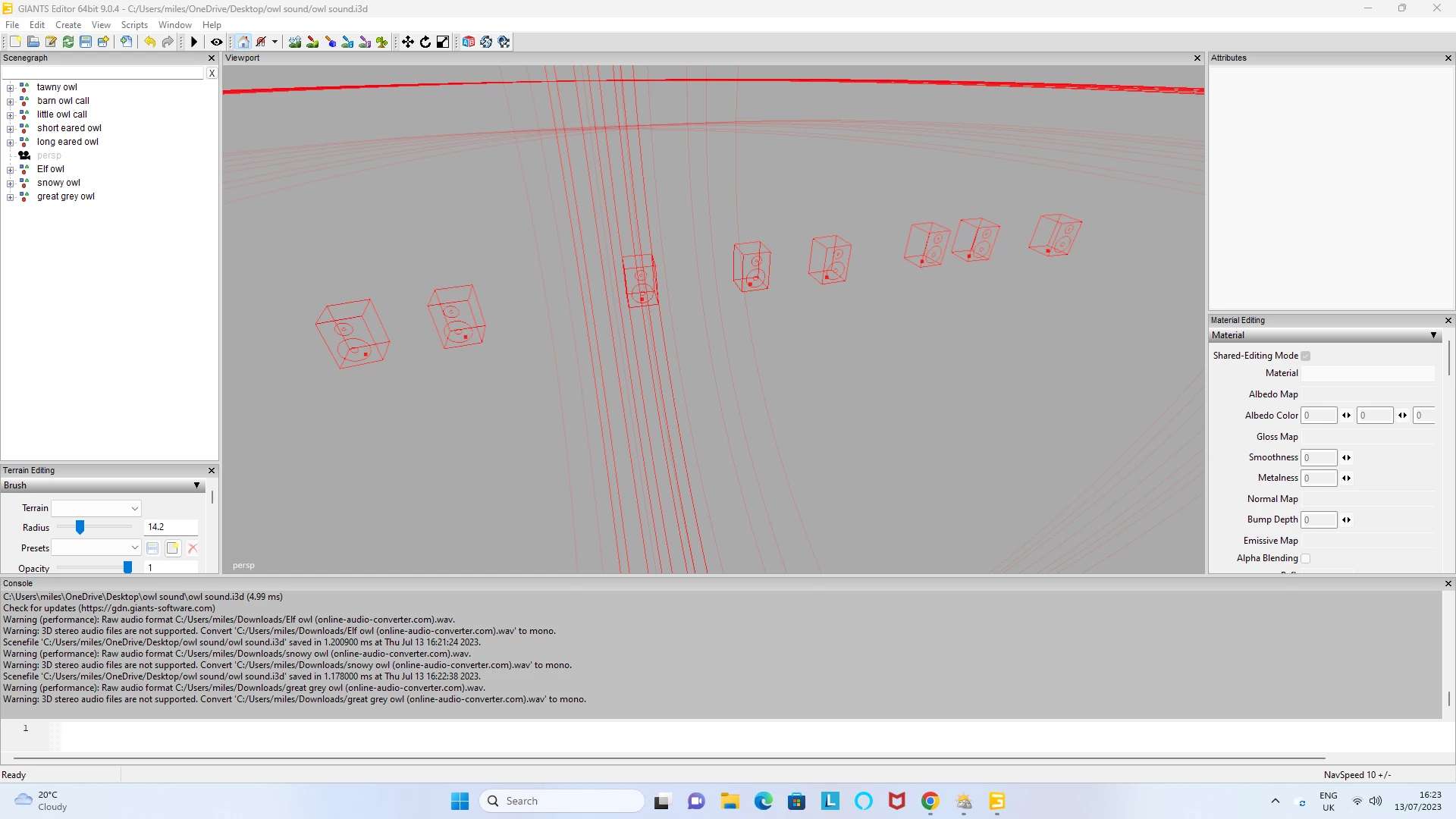
Task: Click the Windows taskbar Search box
Action: pos(561,801)
